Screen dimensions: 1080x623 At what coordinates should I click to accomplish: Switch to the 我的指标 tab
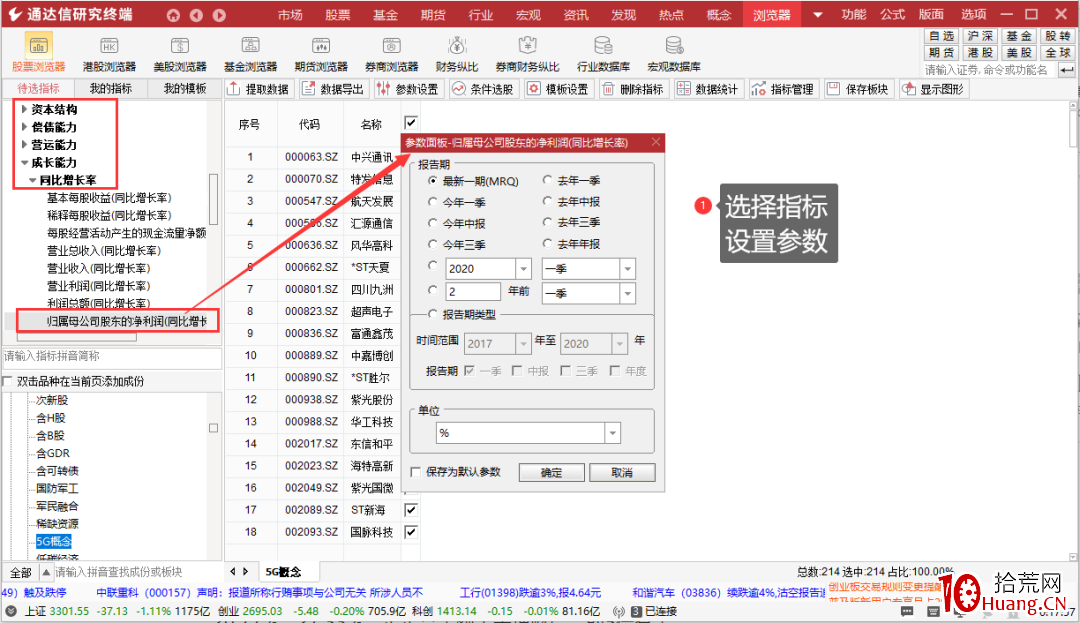[x=111, y=89]
